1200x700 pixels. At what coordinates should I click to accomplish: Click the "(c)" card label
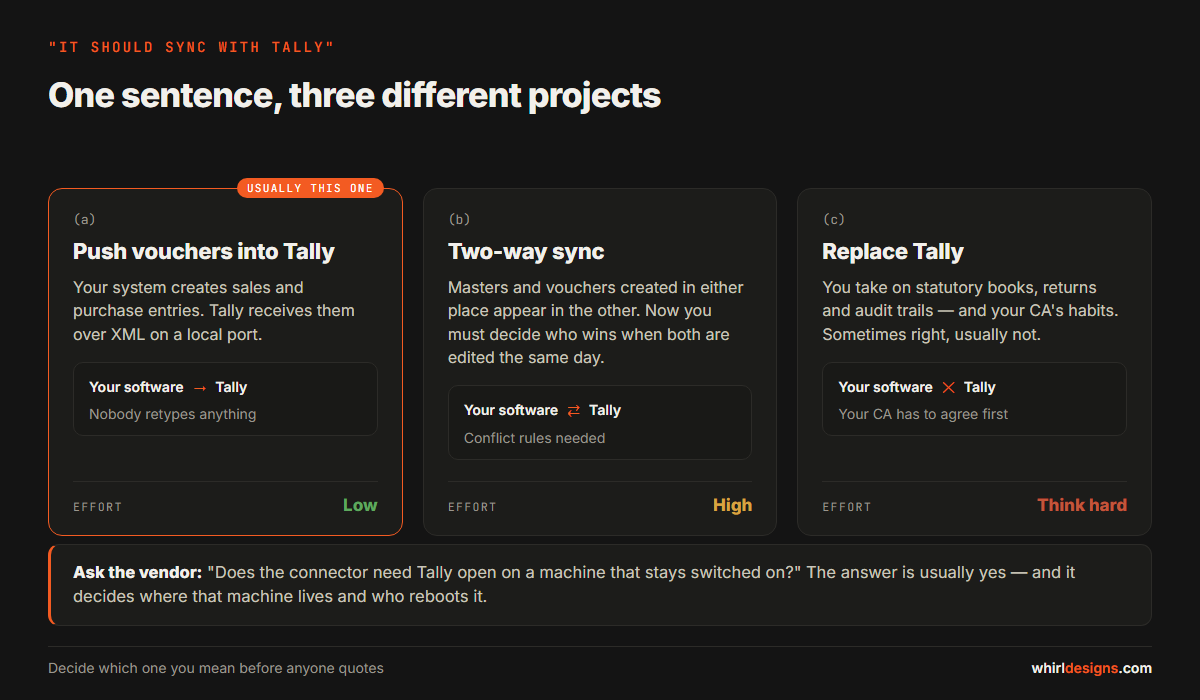pos(834,219)
